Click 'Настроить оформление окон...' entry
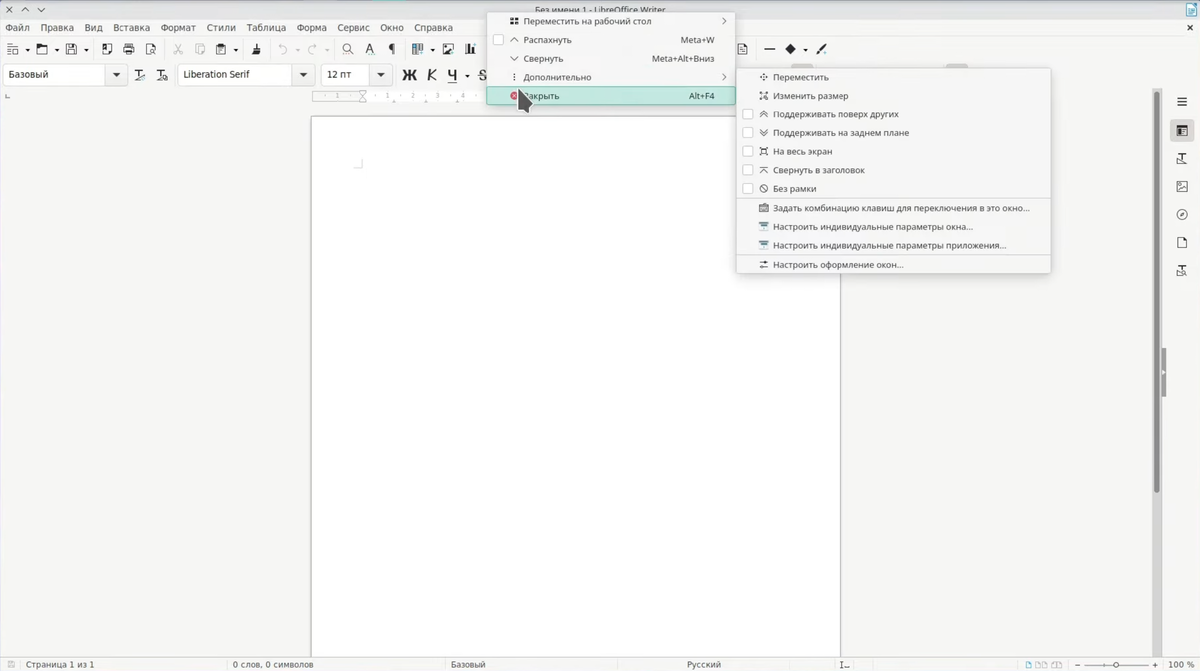This screenshot has width=1200, height=671. click(x=843, y=264)
